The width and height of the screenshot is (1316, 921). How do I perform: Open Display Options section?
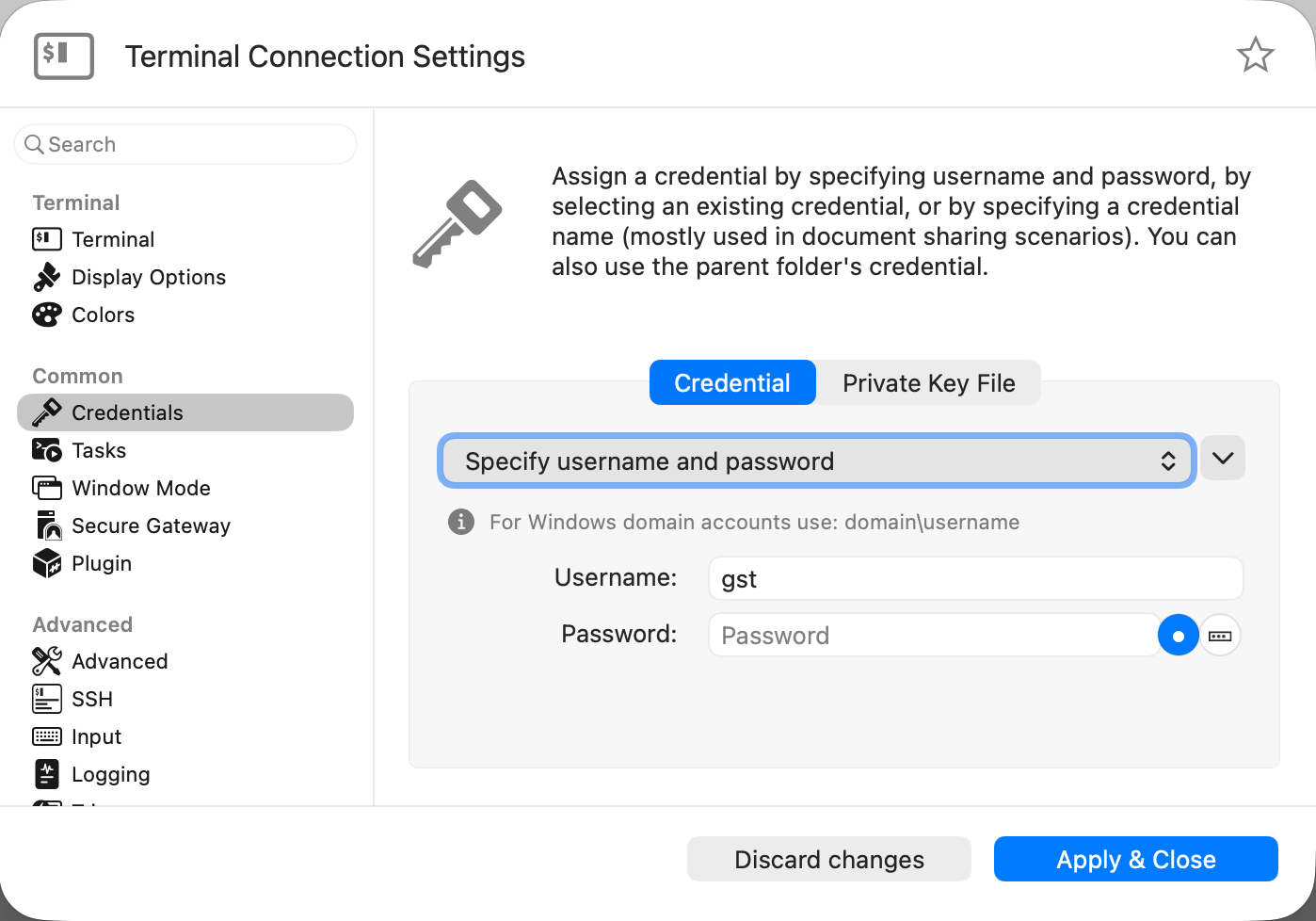148,277
